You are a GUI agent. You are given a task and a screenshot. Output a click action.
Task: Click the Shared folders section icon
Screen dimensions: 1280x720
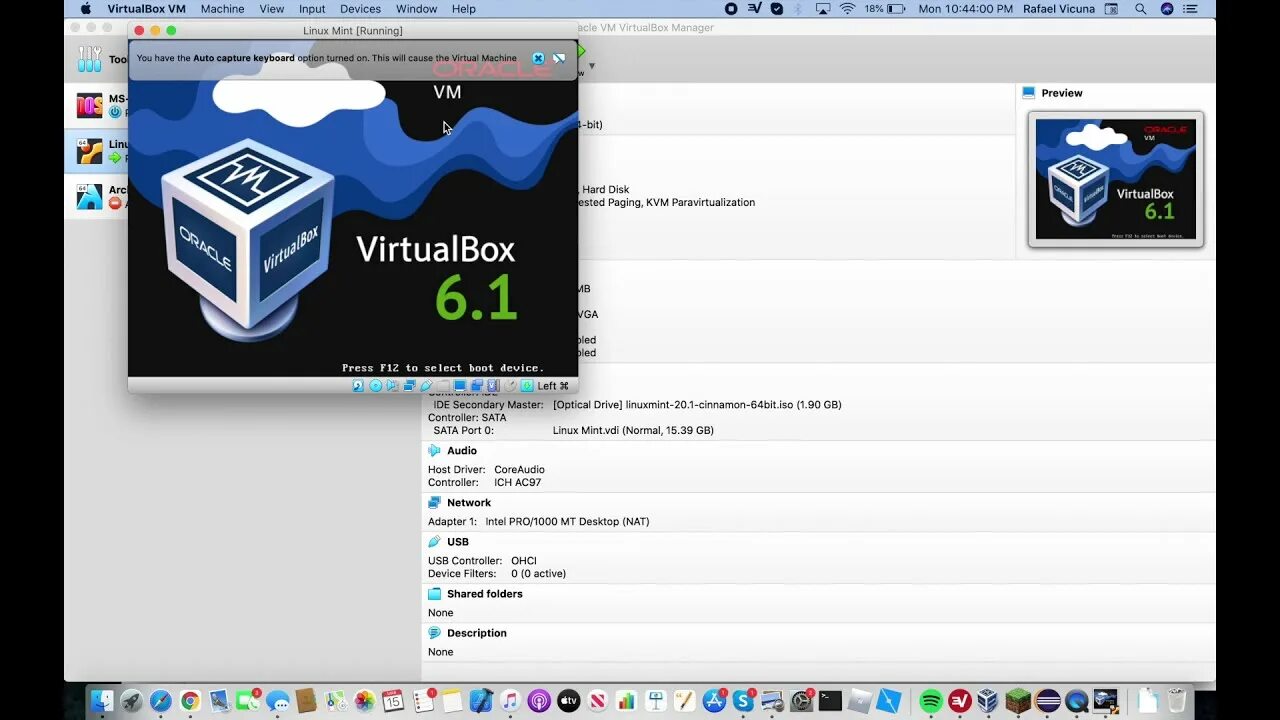pos(434,594)
